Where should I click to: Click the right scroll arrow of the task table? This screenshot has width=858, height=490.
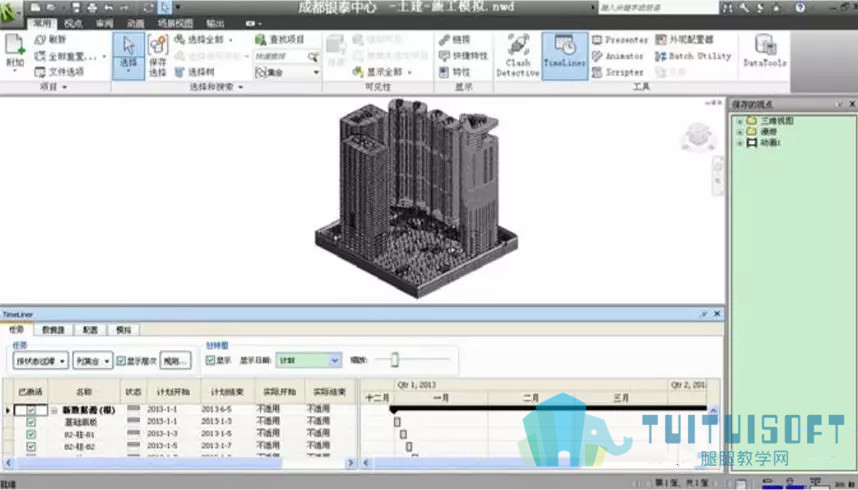[x=351, y=463]
